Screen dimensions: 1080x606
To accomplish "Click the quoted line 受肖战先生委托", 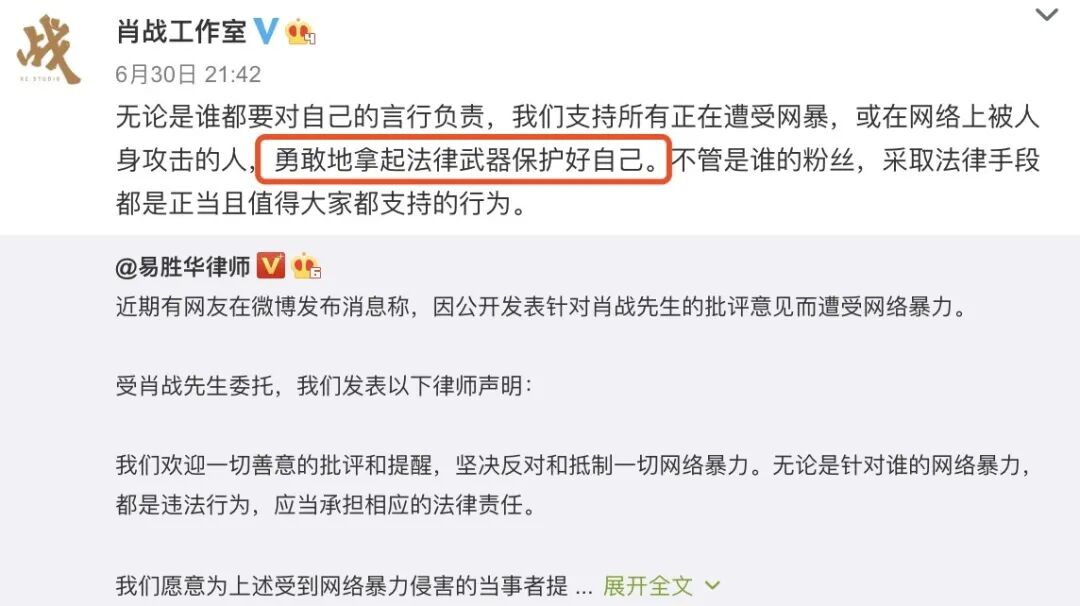I will 324,386.
